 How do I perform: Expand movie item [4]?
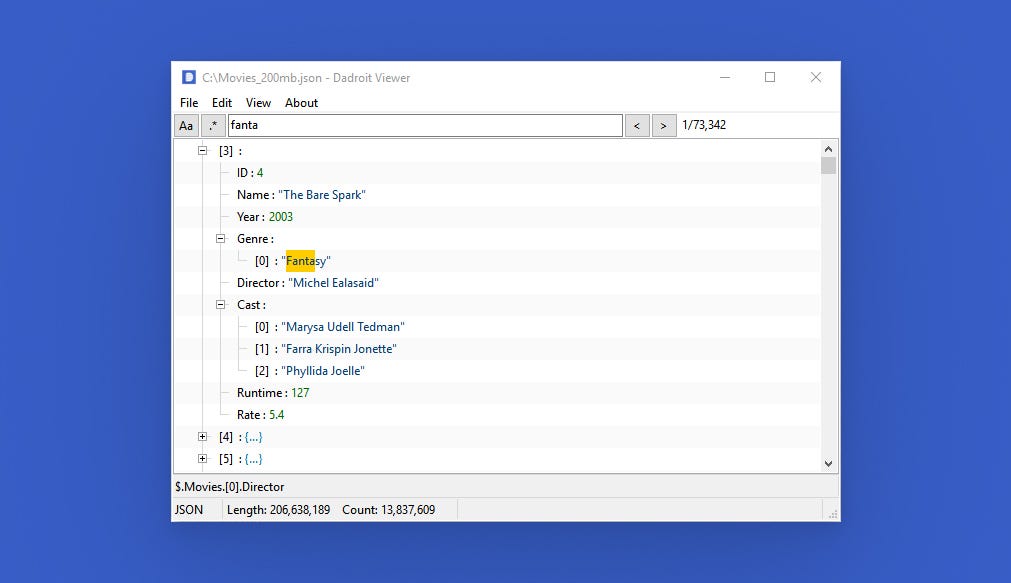(202, 436)
